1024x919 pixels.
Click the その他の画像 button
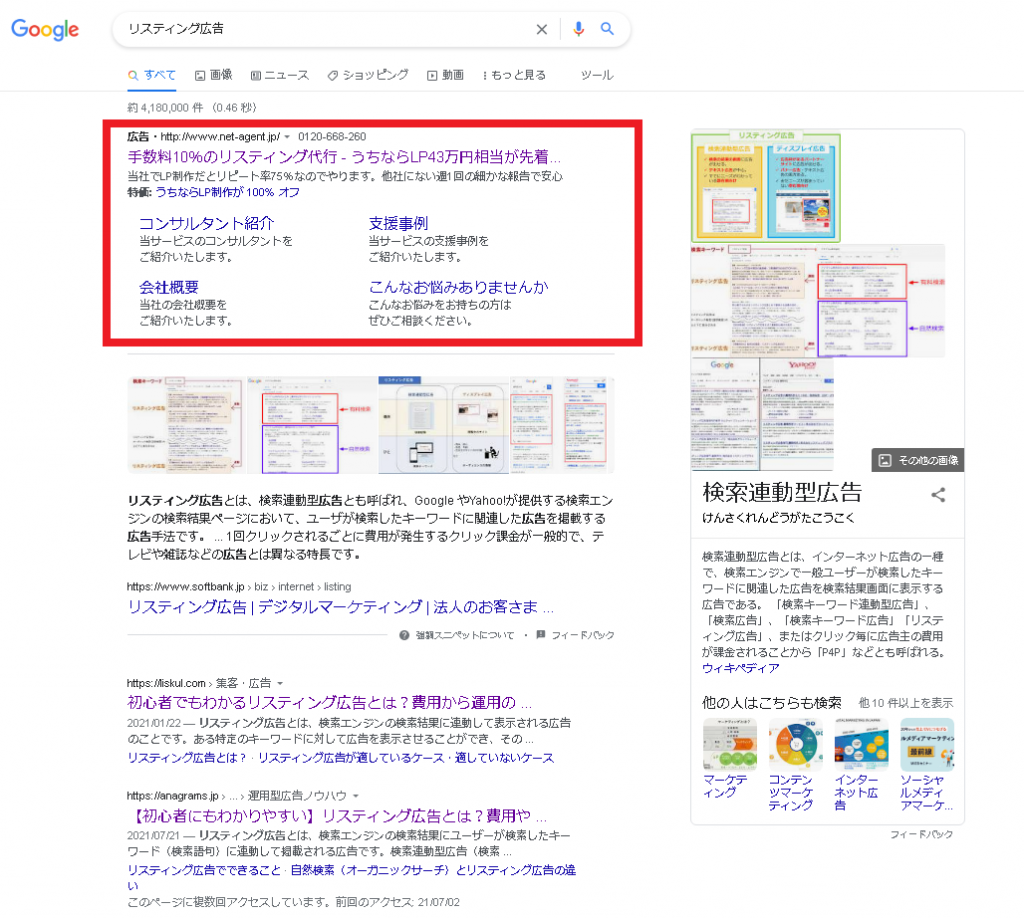918,460
